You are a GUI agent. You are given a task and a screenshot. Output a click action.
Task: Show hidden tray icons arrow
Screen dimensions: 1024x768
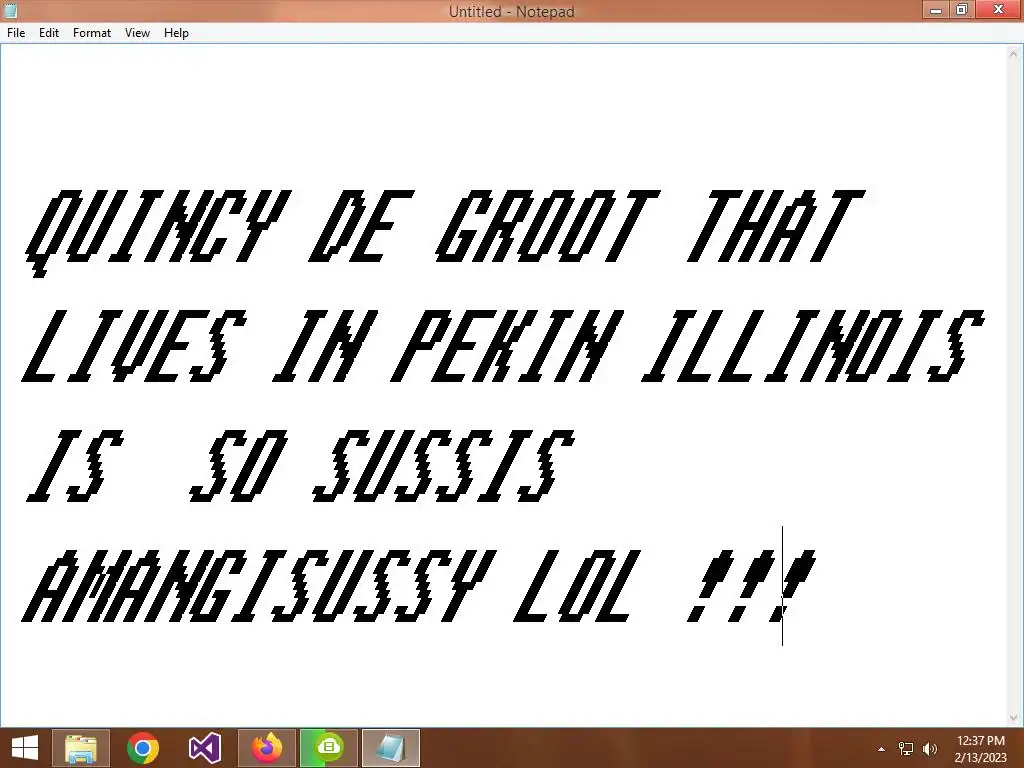pos(881,749)
